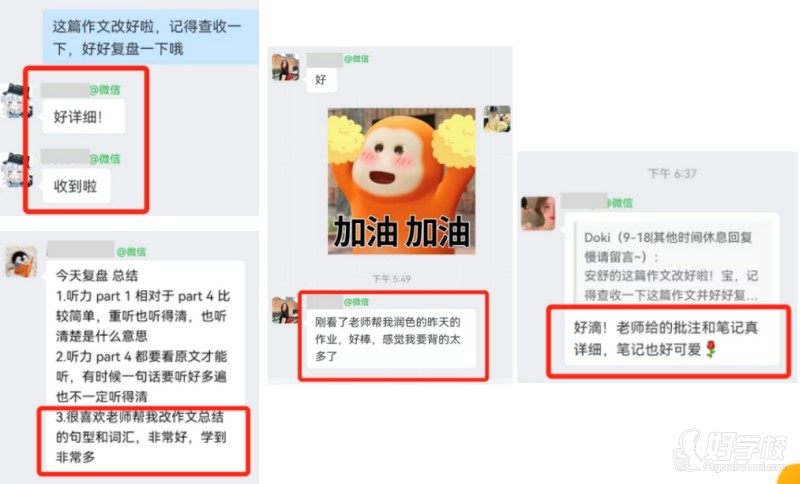The width and height of the screenshot is (800, 484).
Task: Click the anime girl avatar beside 收到啦
Action: 15,170
